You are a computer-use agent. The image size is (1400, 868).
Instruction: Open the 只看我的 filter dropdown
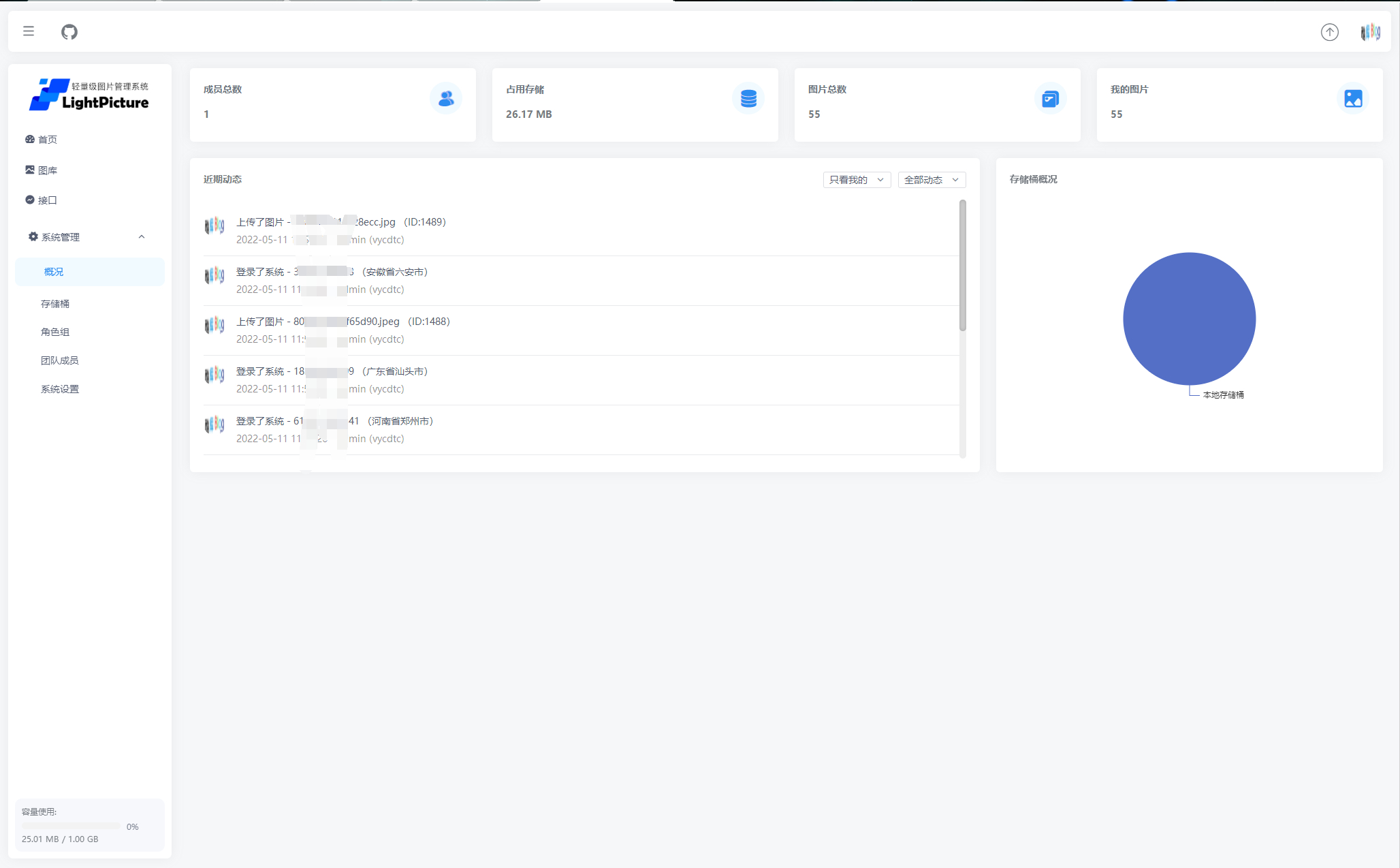pos(857,180)
